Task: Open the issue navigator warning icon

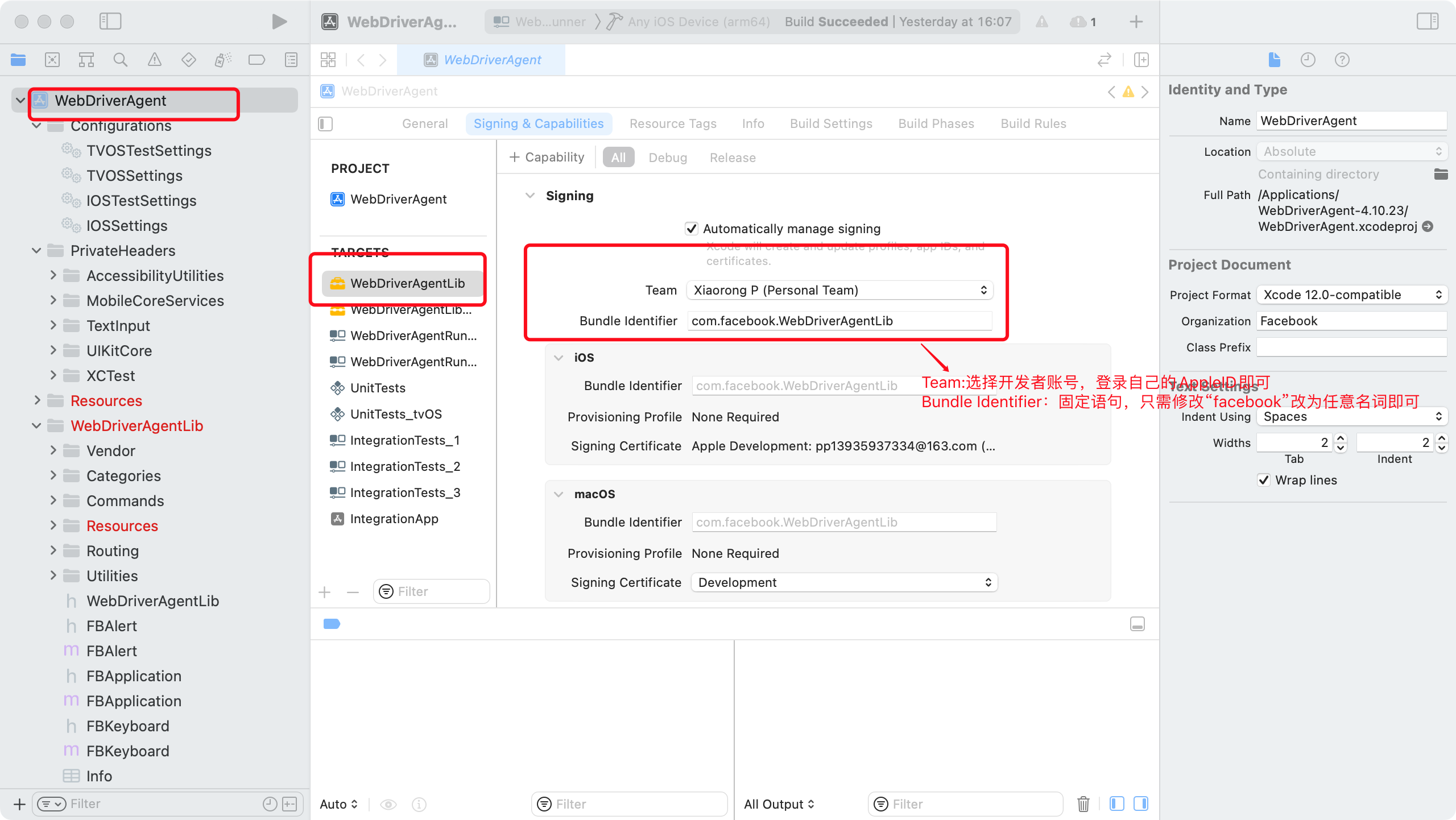Action: [x=155, y=59]
